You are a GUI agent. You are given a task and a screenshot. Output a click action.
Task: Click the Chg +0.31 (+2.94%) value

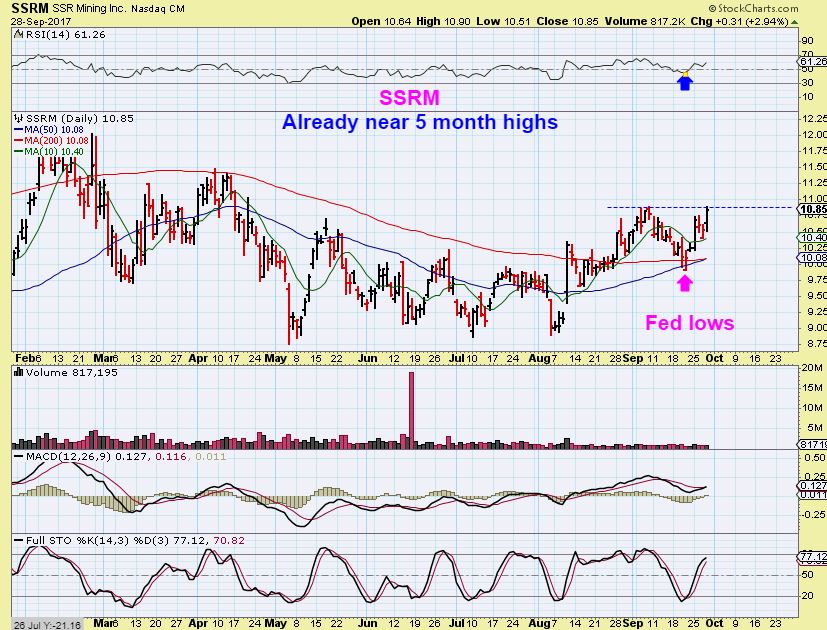tap(739, 22)
